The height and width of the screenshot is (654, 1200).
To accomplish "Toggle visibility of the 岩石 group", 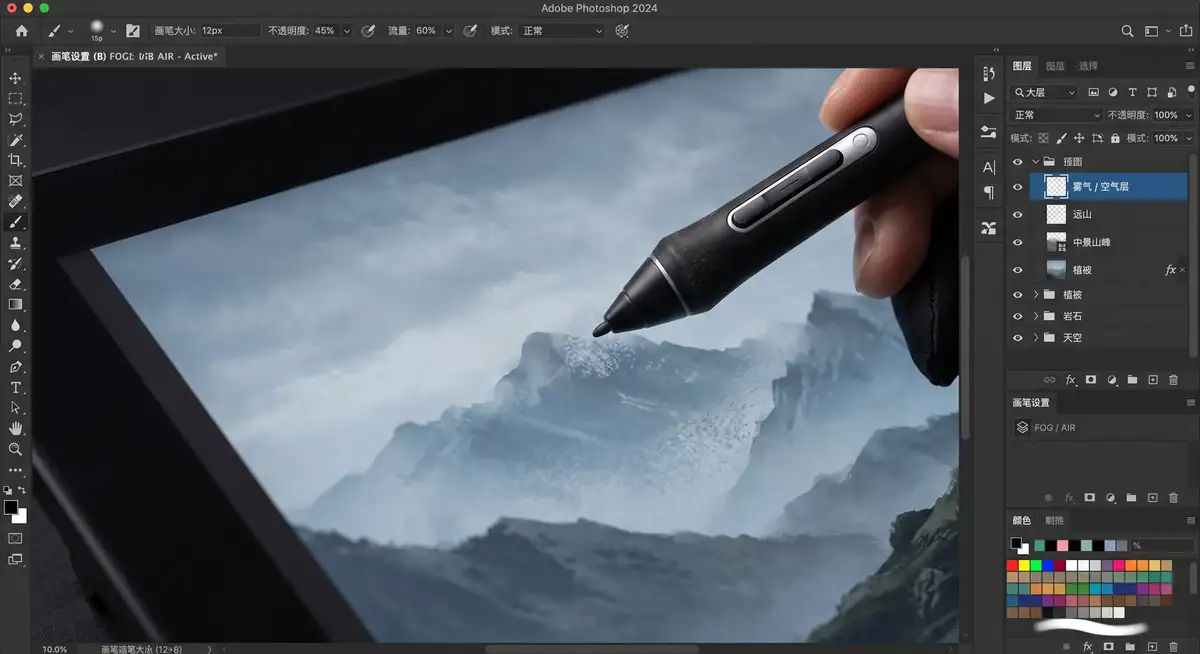I will 1018,316.
